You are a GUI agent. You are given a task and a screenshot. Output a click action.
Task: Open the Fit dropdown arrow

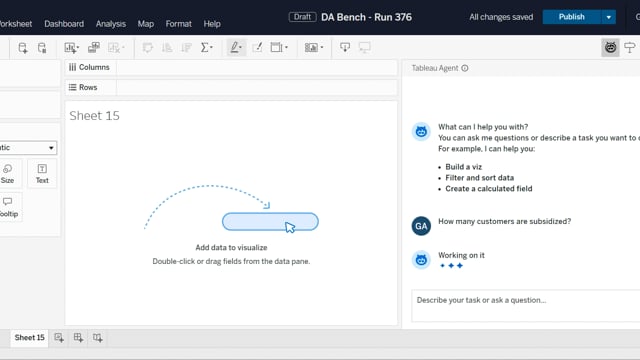pyautogui.click(x=286, y=48)
